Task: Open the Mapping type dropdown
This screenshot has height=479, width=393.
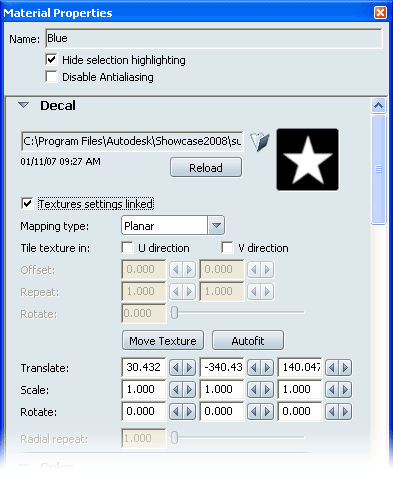Action: coord(216,226)
